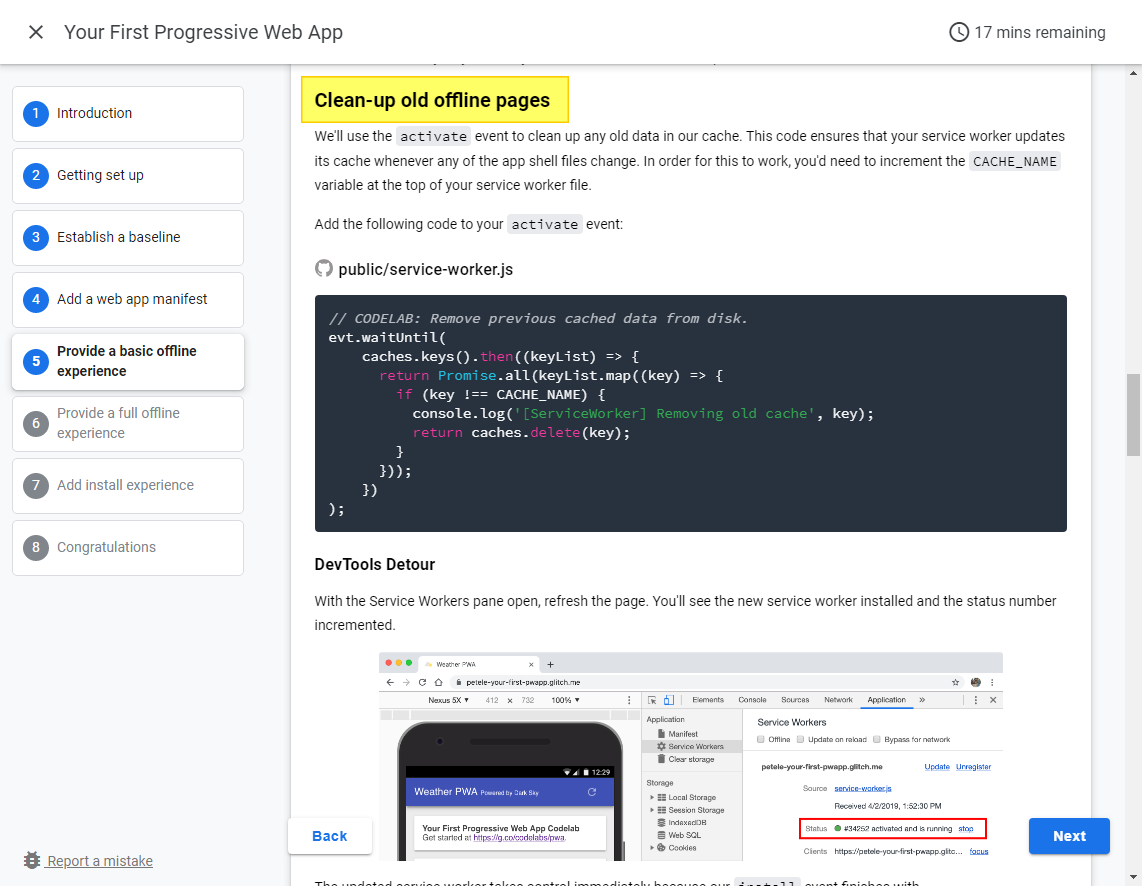Jump to step 6 Provide a full offline experience
The width and height of the screenshot is (1142, 886).
(x=127, y=424)
